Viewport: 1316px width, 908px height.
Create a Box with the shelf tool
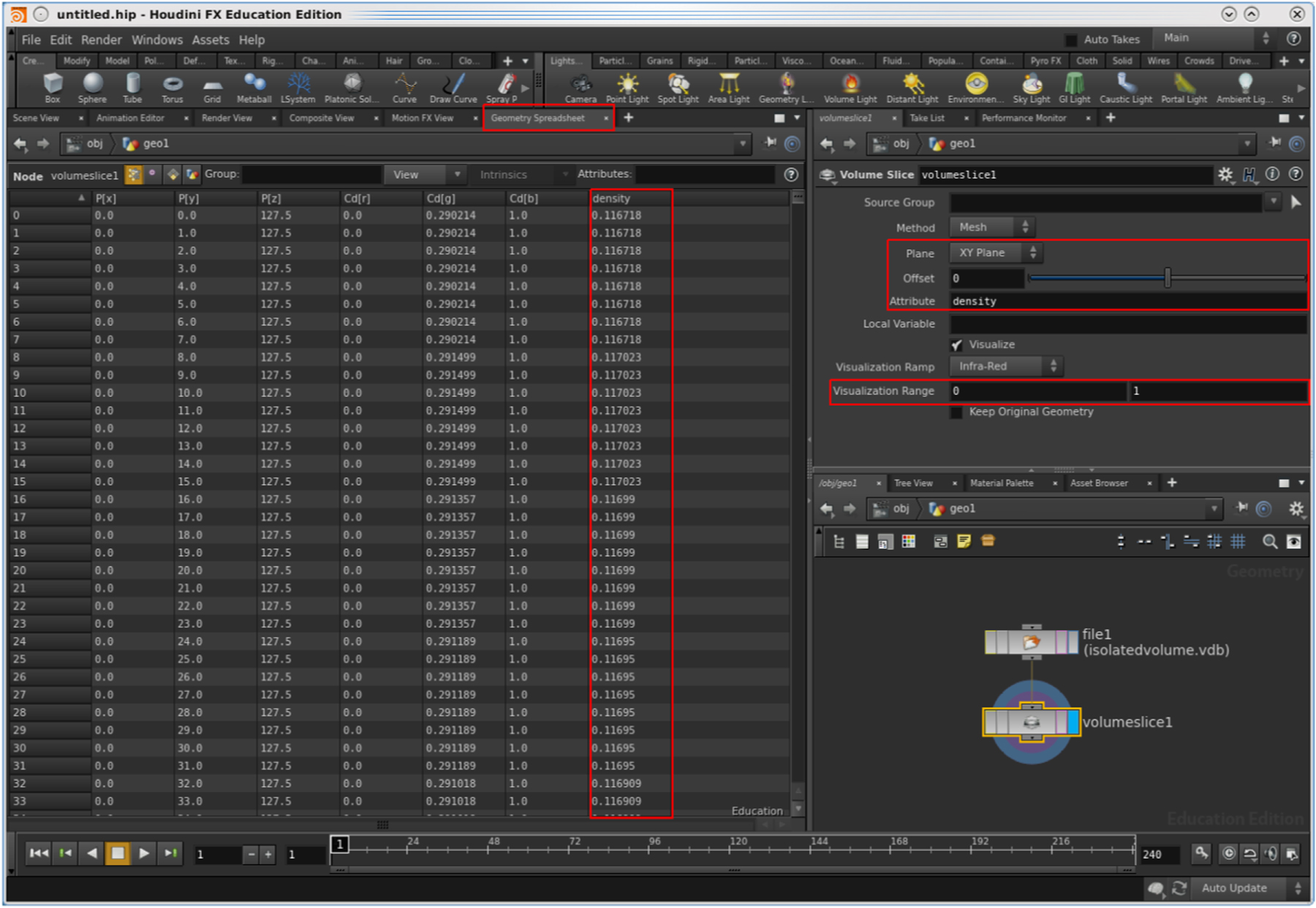click(53, 87)
